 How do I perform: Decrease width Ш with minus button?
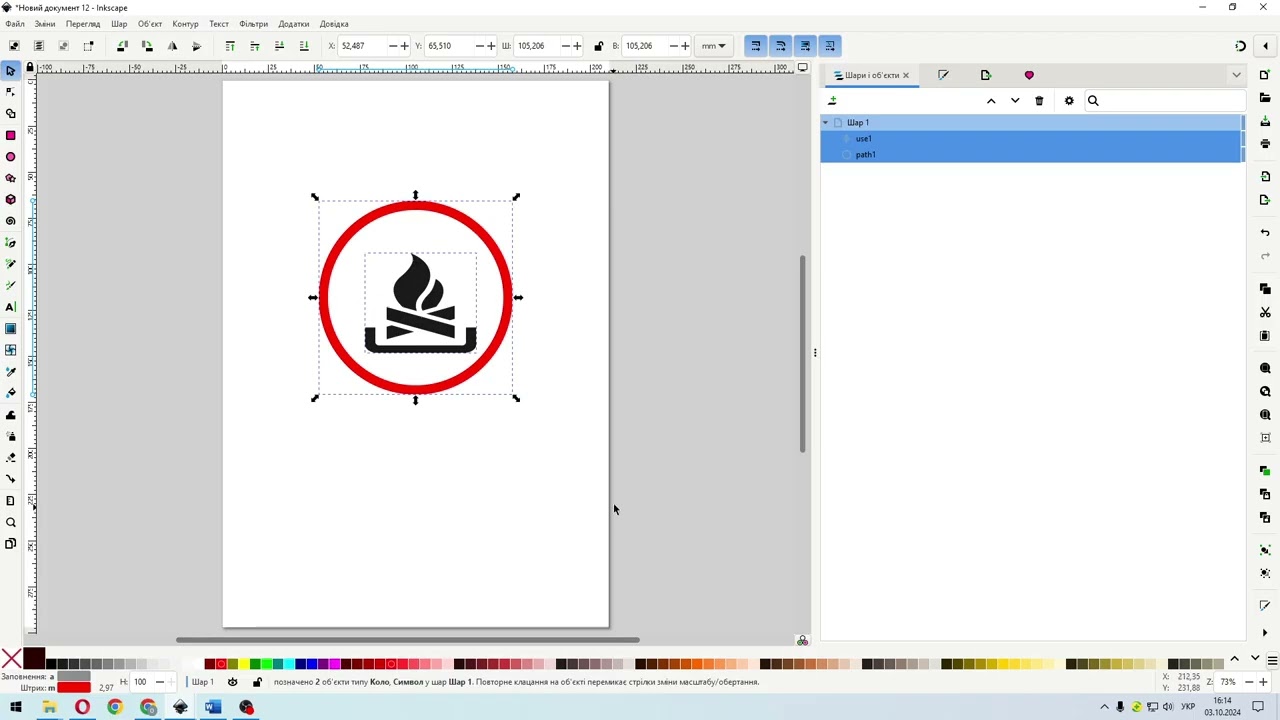(566, 46)
